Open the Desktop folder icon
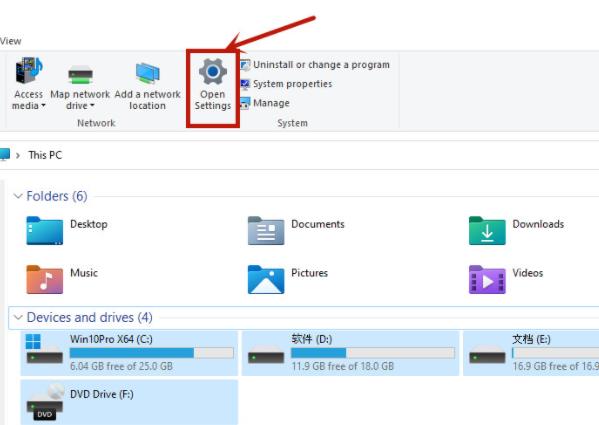Viewport: 599px width, 425px height. click(45, 231)
